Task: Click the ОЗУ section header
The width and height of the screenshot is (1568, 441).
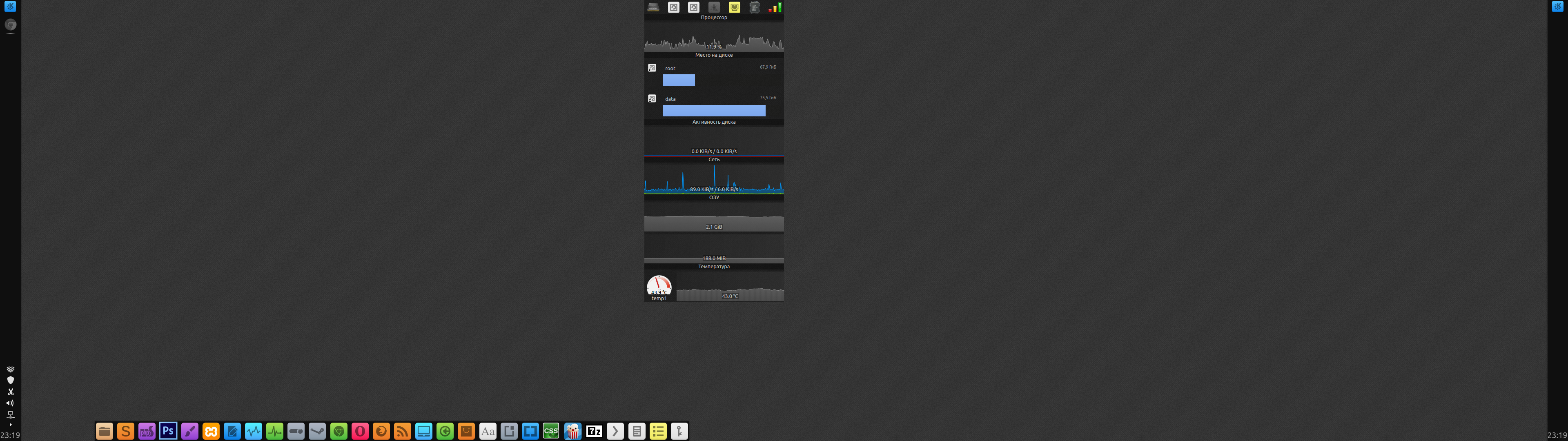Action: [714, 197]
